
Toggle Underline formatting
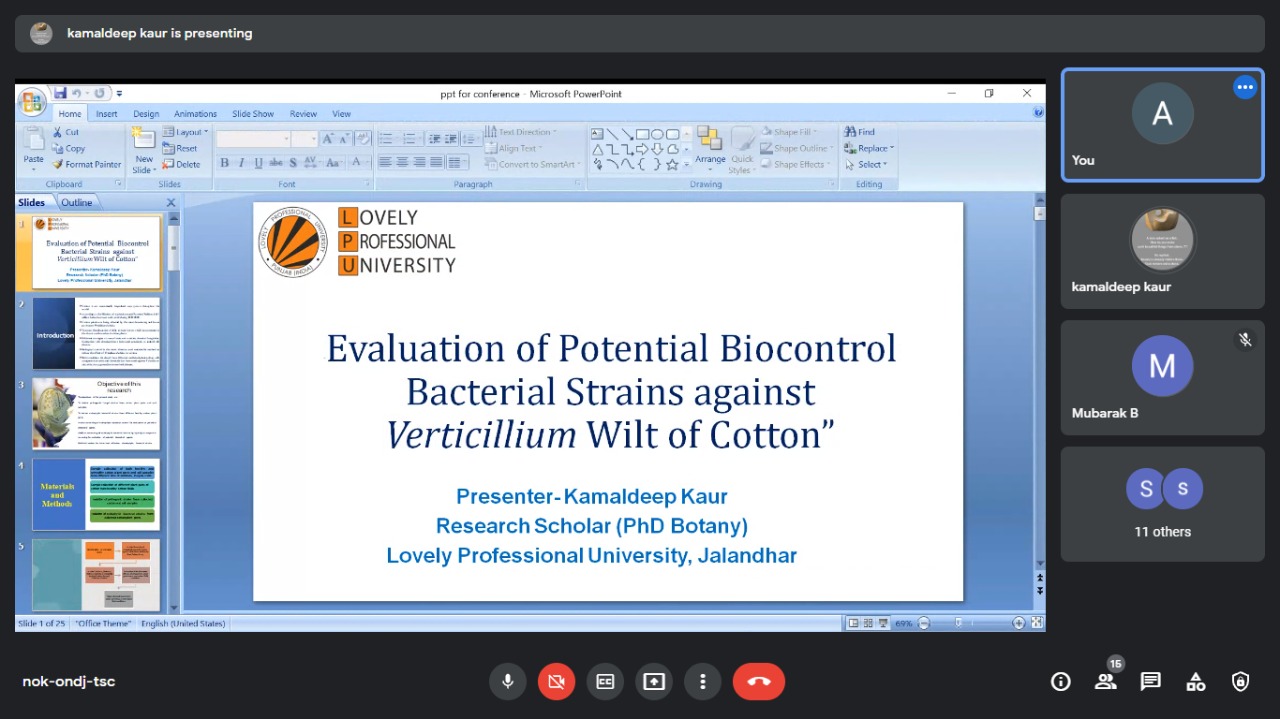tap(258, 163)
